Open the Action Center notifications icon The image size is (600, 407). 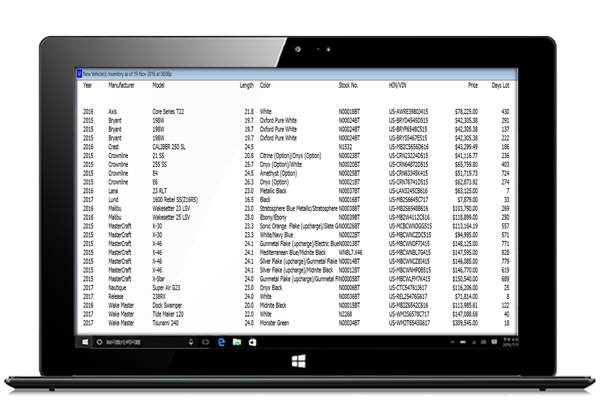(494, 342)
